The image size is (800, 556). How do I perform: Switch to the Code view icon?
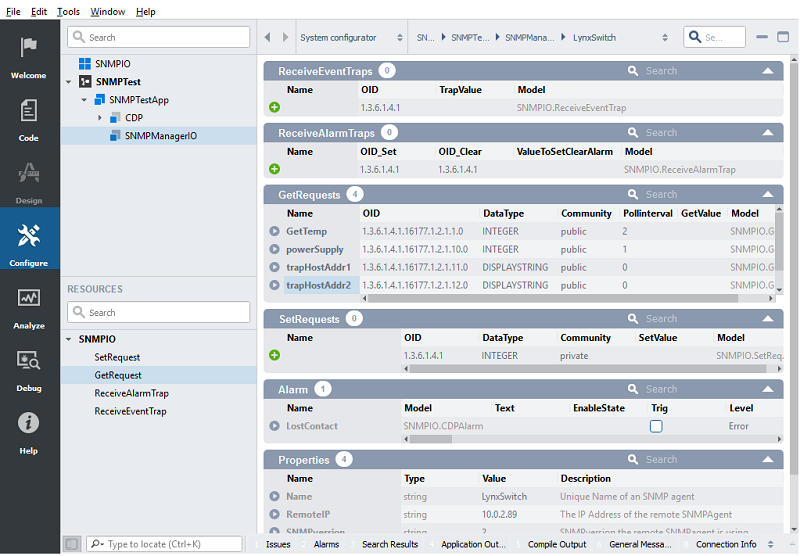pos(29,111)
